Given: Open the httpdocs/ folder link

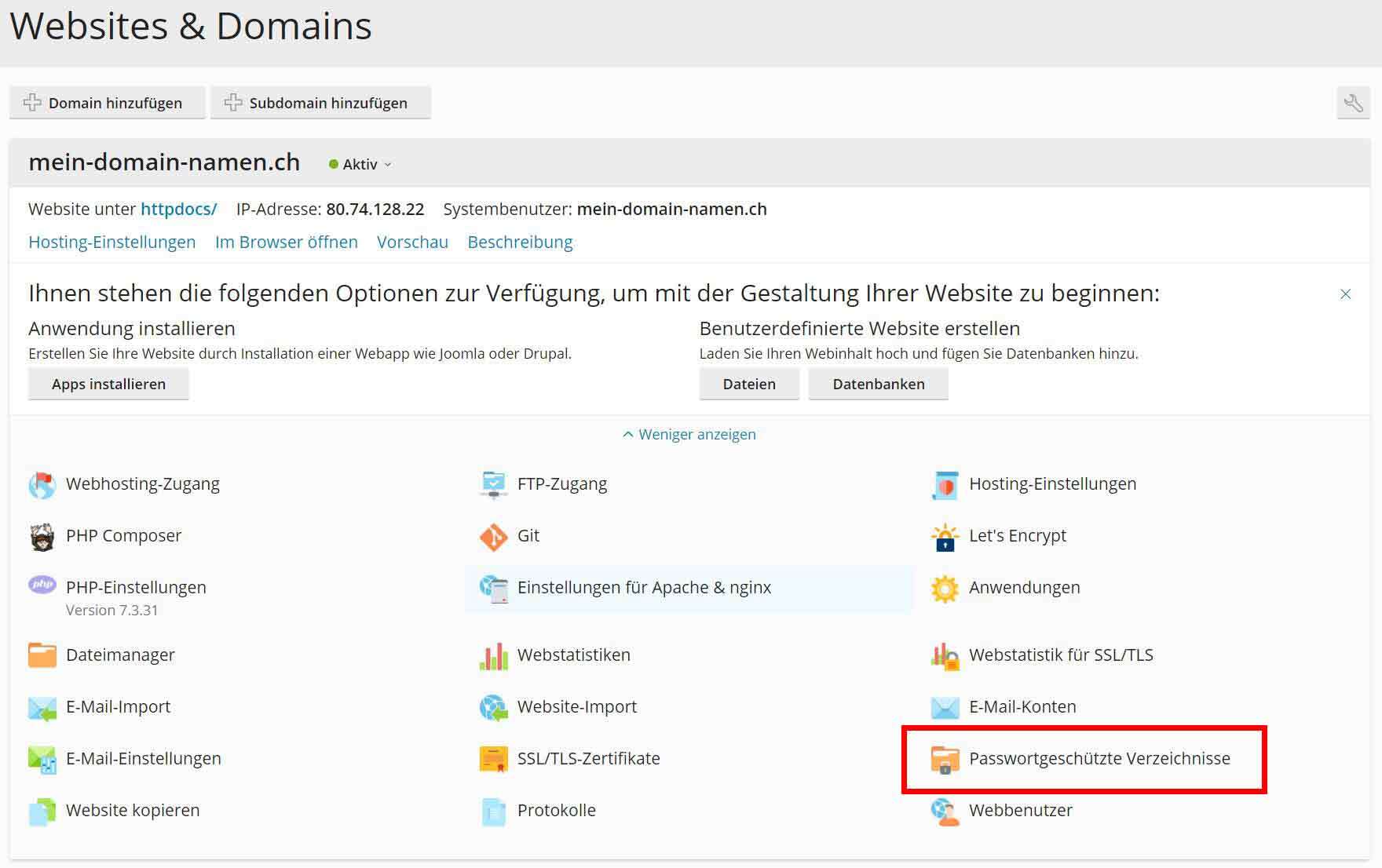Looking at the screenshot, I should point(178,209).
